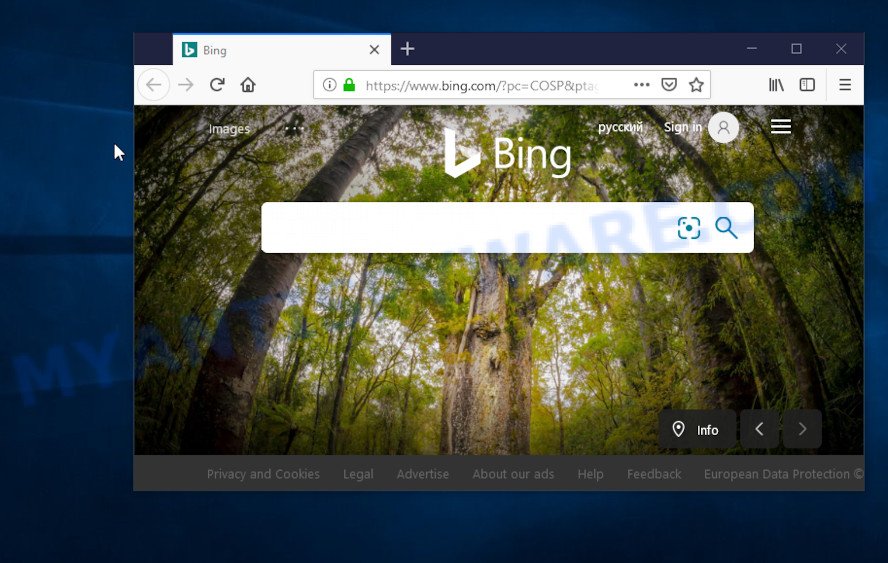Switch language to русский
The width and height of the screenshot is (888, 563).
[x=620, y=127]
